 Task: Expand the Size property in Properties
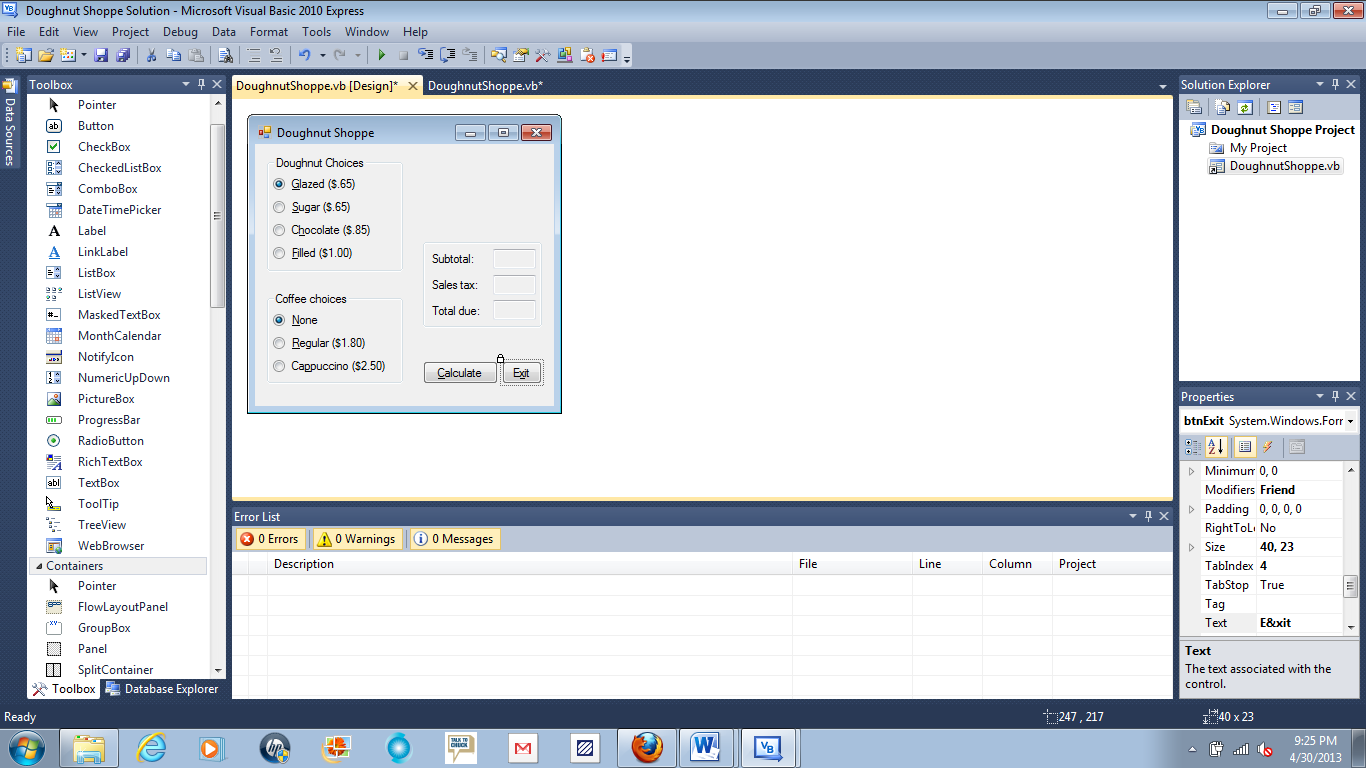[x=1191, y=547]
